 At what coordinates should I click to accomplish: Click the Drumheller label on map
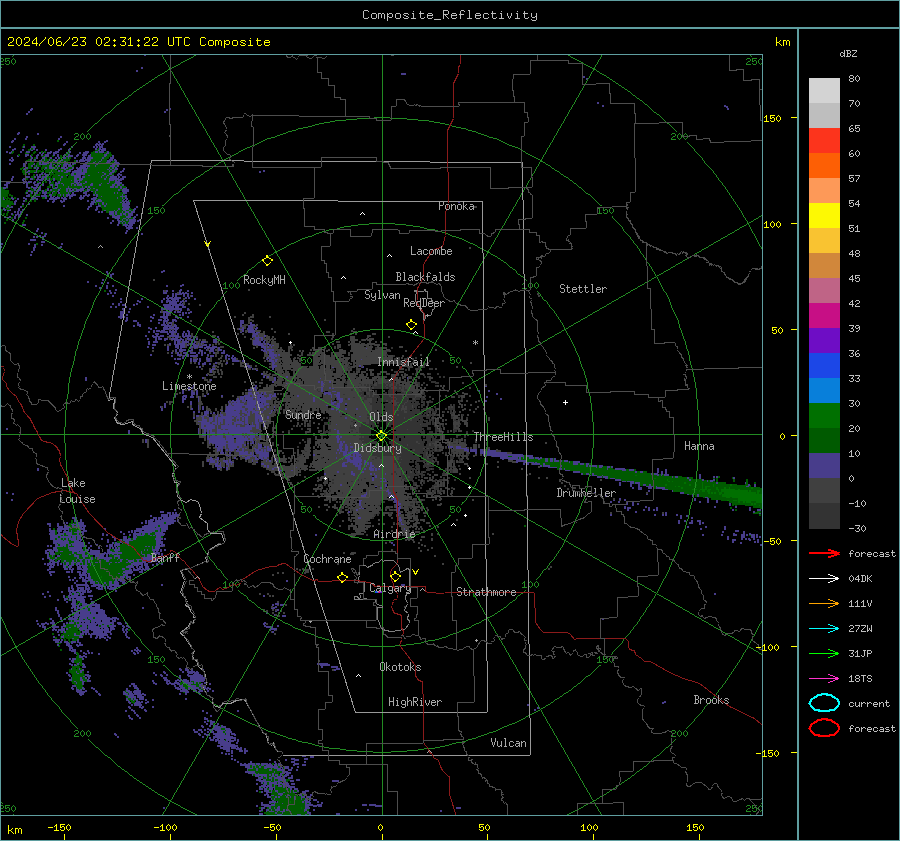click(586, 493)
